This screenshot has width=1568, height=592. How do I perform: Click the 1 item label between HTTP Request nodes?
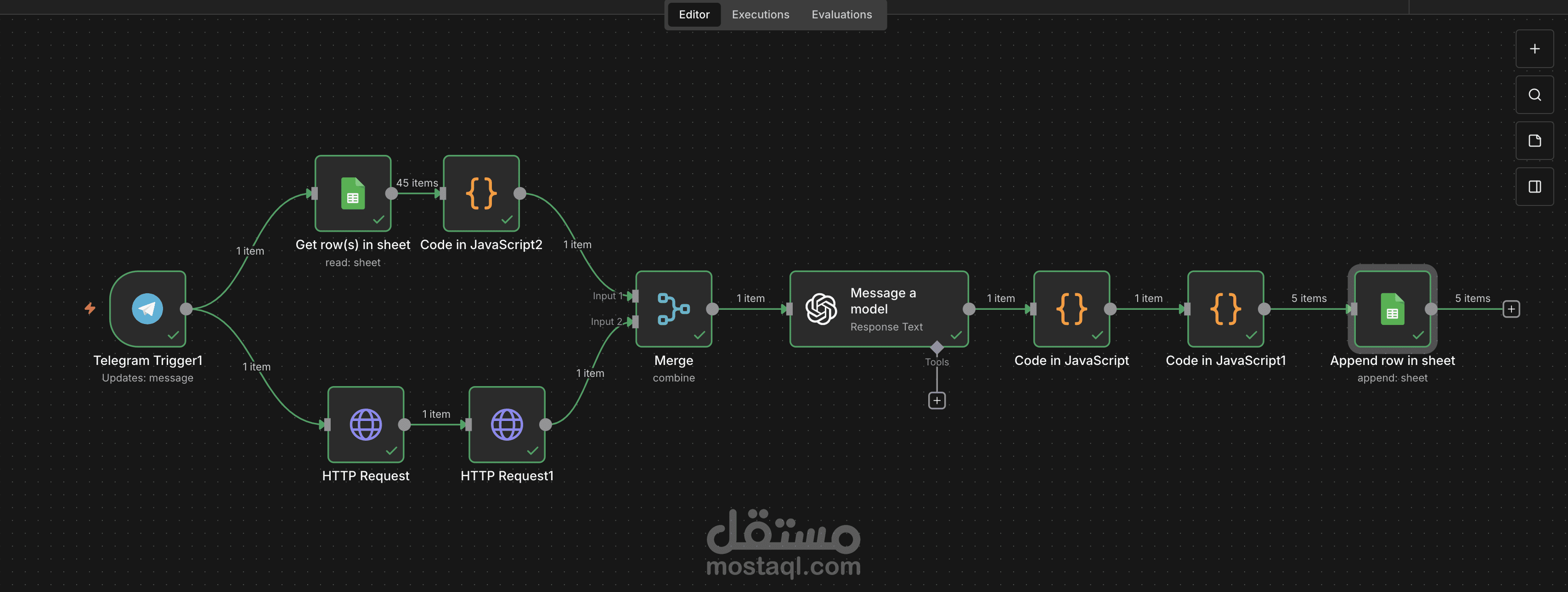[436, 414]
